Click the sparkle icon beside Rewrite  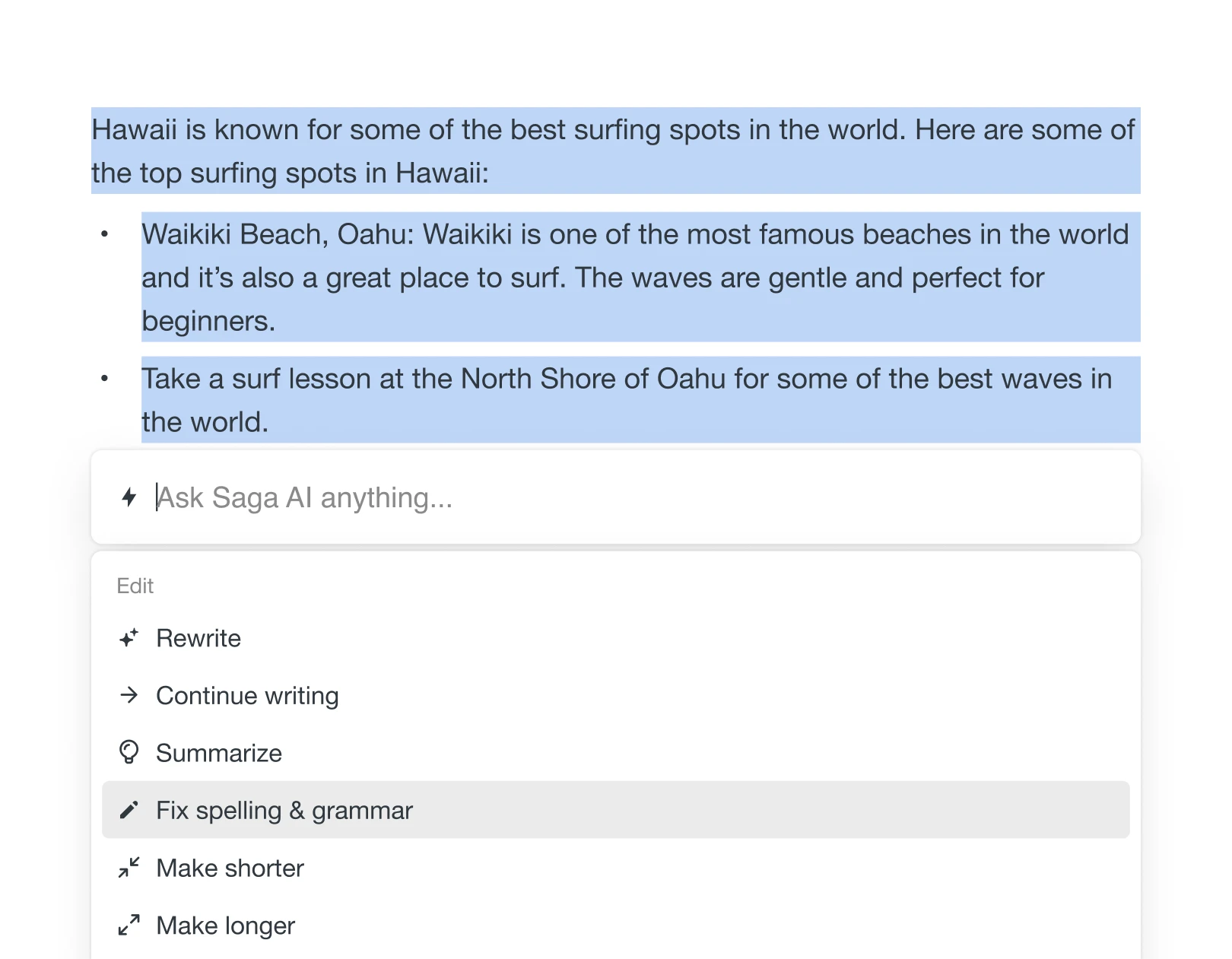pyautogui.click(x=129, y=638)
